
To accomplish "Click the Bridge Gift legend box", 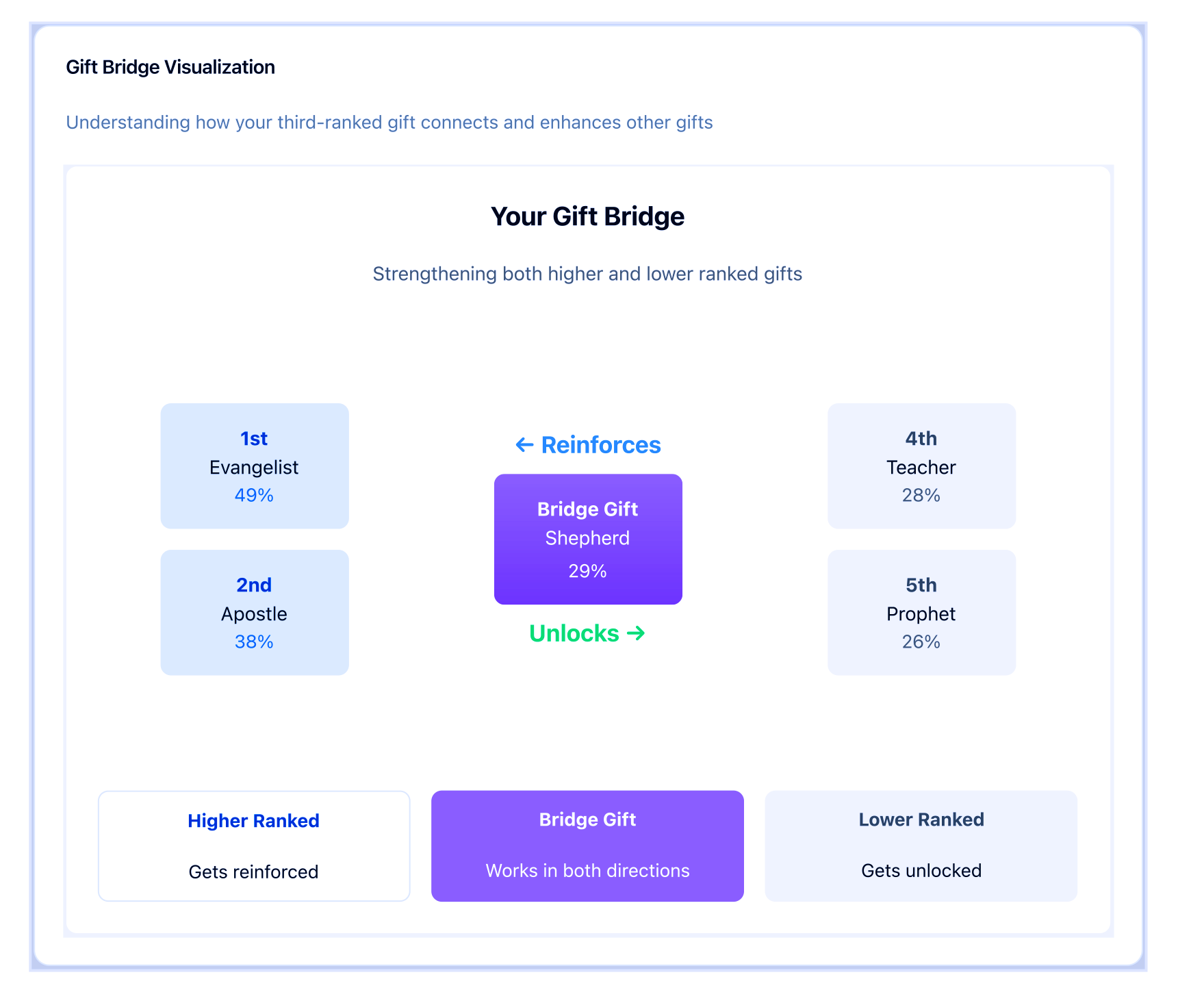I will click(587, 846).
